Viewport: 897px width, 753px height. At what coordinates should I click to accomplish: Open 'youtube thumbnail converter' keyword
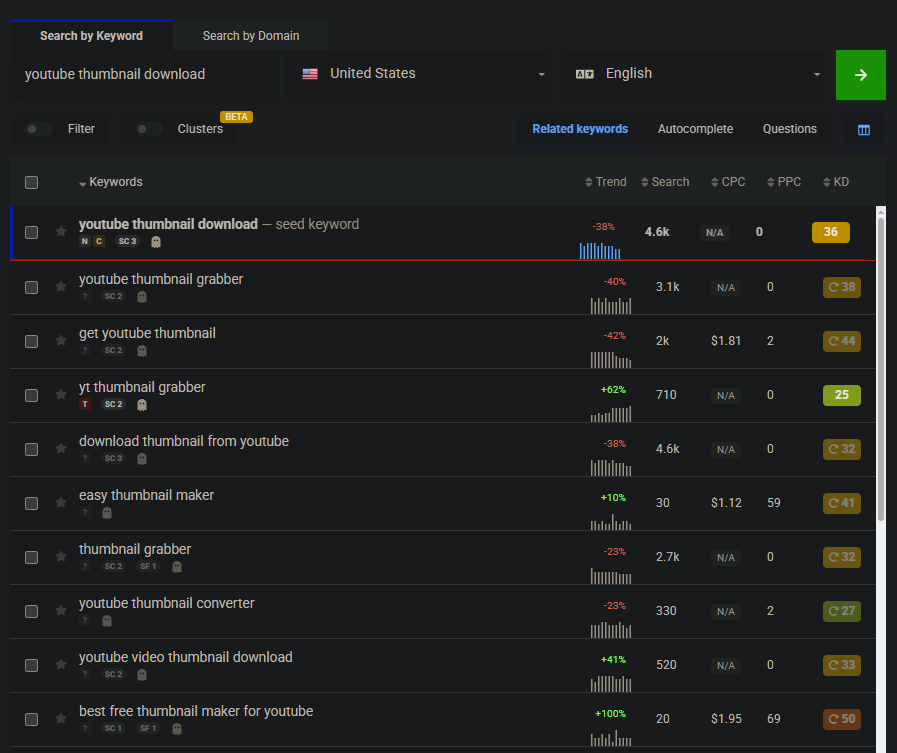tap(167, 603)
